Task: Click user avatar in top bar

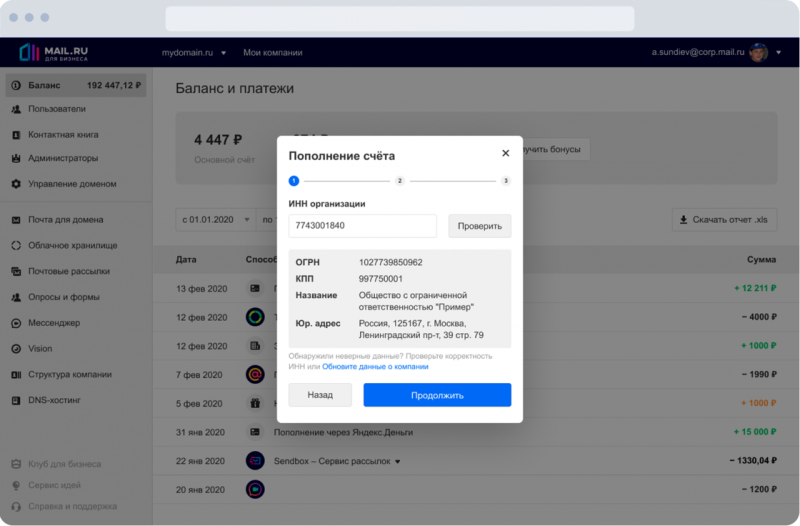Action: point(758,52)
